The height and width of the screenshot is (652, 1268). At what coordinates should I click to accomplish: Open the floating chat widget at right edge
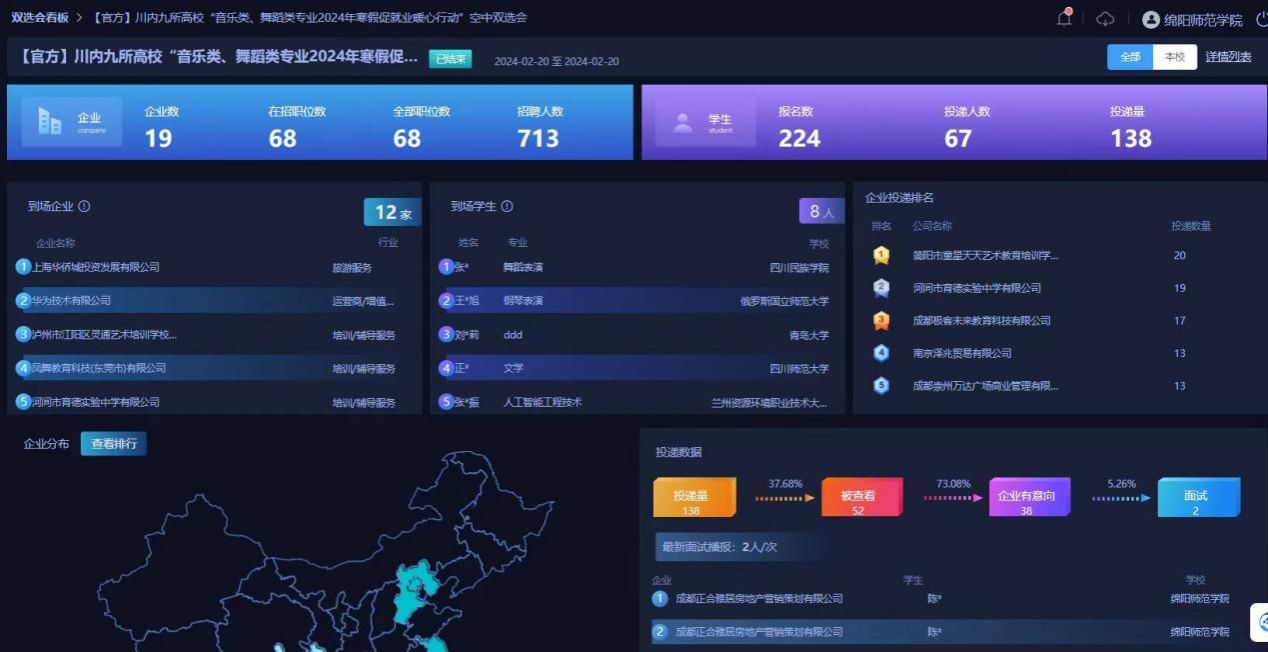[x=1259, y=622]
